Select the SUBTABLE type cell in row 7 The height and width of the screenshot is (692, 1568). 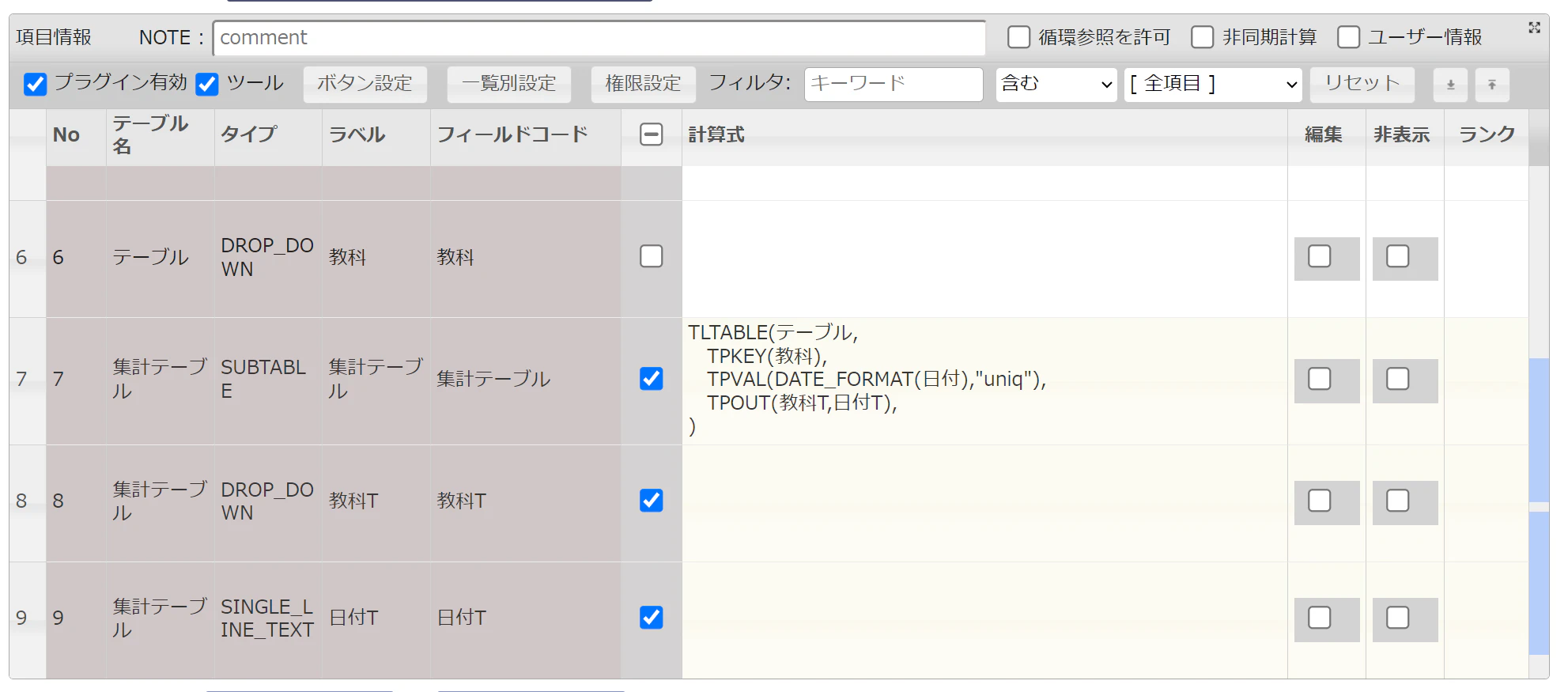pos(268,380)
